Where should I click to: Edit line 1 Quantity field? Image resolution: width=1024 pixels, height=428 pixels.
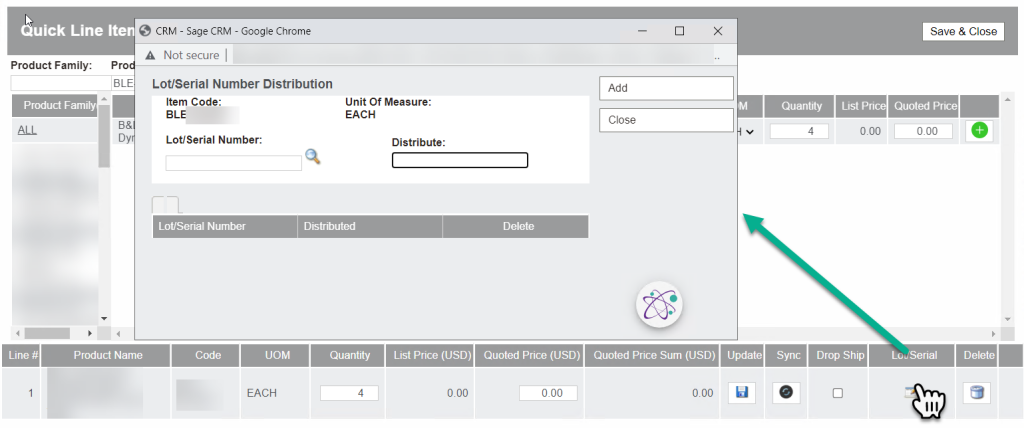click(x=349, y=393)
